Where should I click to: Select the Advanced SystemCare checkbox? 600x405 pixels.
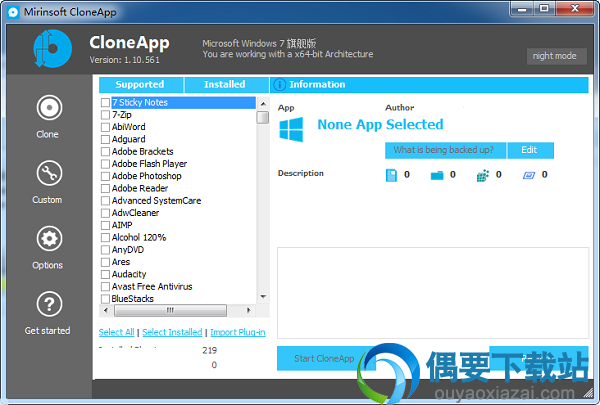coord(105,201)
